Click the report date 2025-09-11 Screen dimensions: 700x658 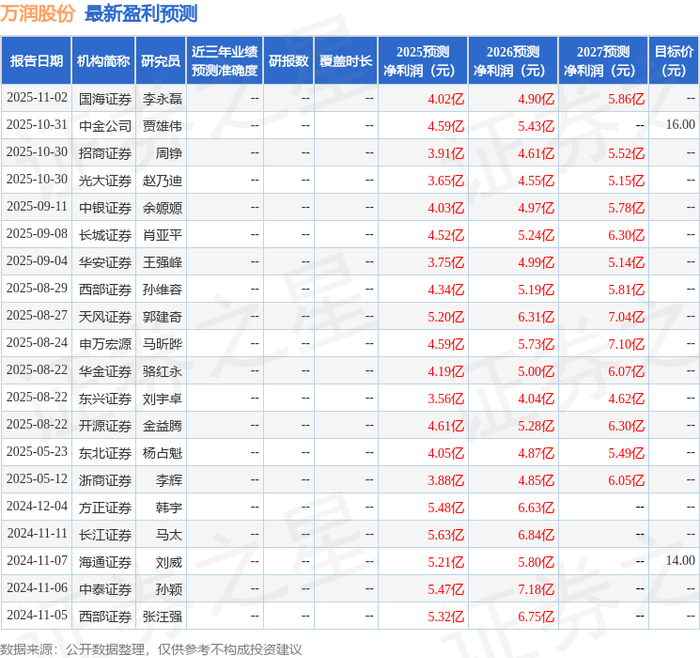coord(37,206)
